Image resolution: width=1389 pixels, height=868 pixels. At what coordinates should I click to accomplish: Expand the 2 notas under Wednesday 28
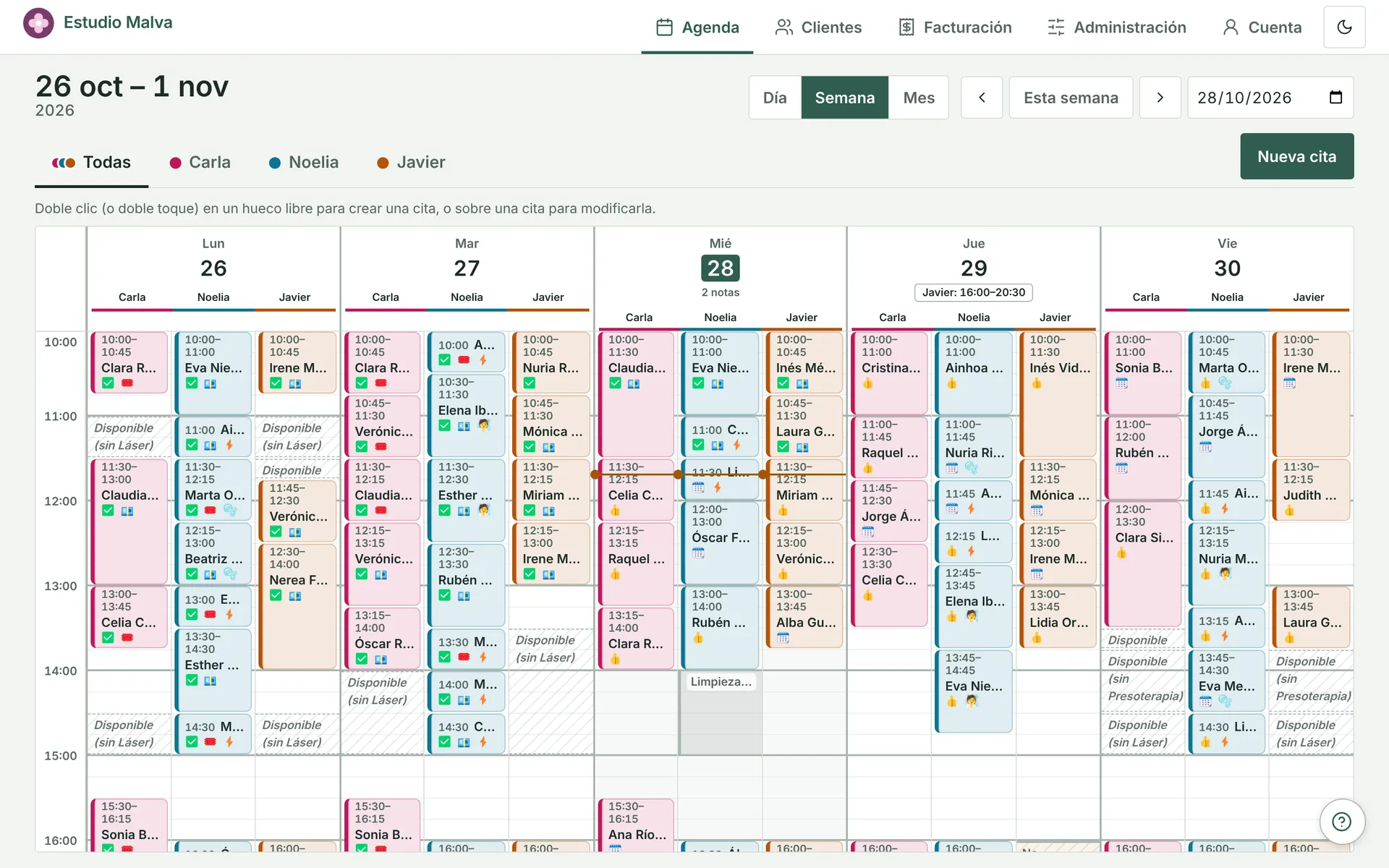pyautogui.click(x=720, y=292)
